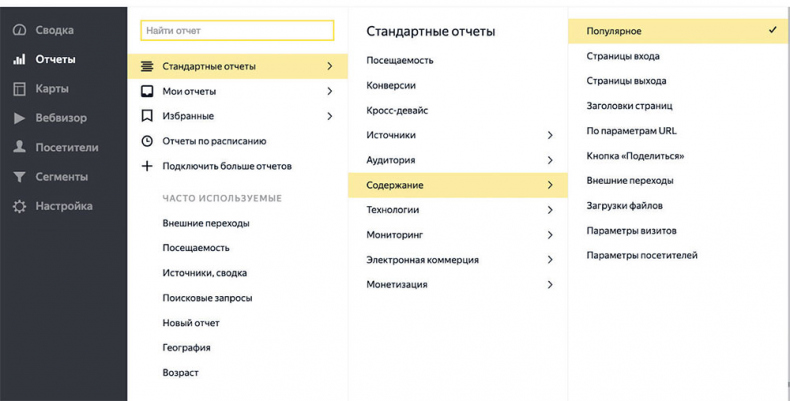
Task: Expand Мои отчеты with its arrow
Action: pyautogui.click(x=329, y=91)
